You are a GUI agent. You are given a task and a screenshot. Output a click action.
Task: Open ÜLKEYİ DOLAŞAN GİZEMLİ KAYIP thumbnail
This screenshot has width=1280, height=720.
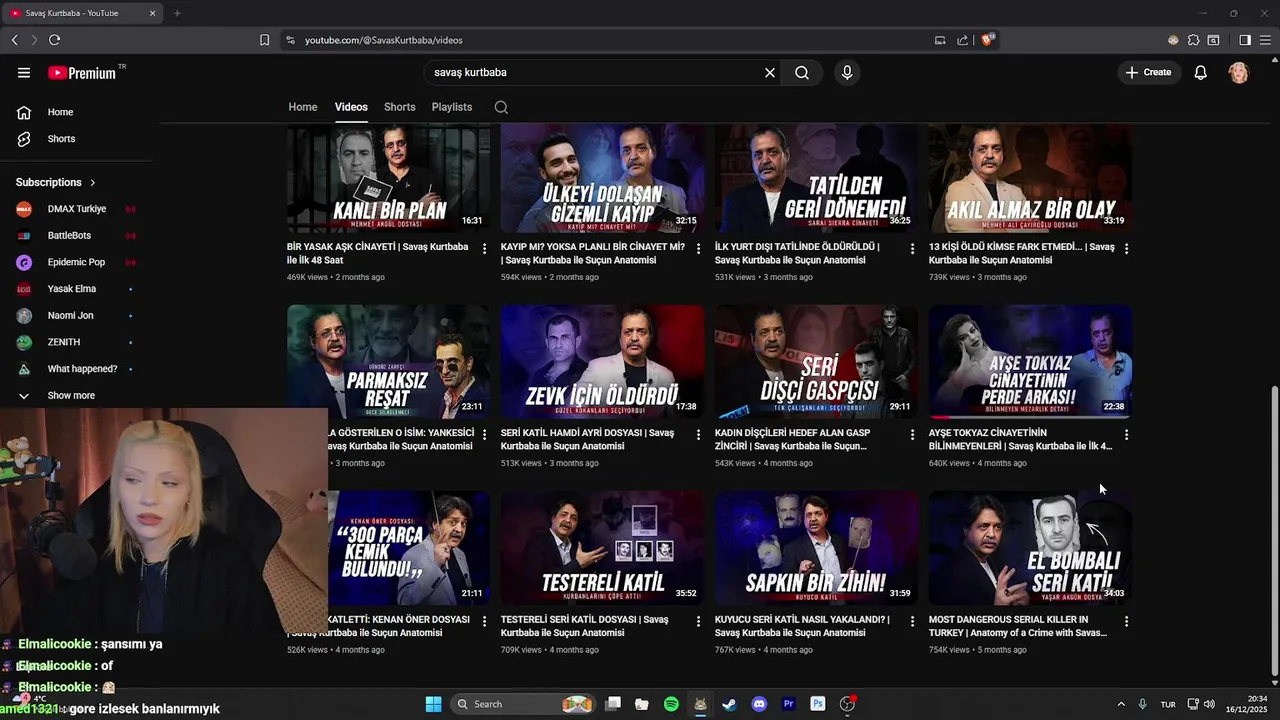(x=603, y=178)
